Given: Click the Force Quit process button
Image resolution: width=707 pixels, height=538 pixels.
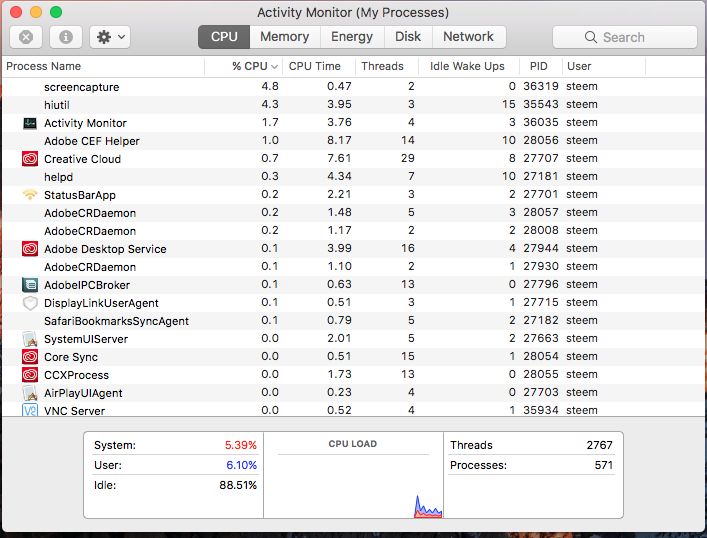Looking at the screenshot, I should (x=26, y=37).
